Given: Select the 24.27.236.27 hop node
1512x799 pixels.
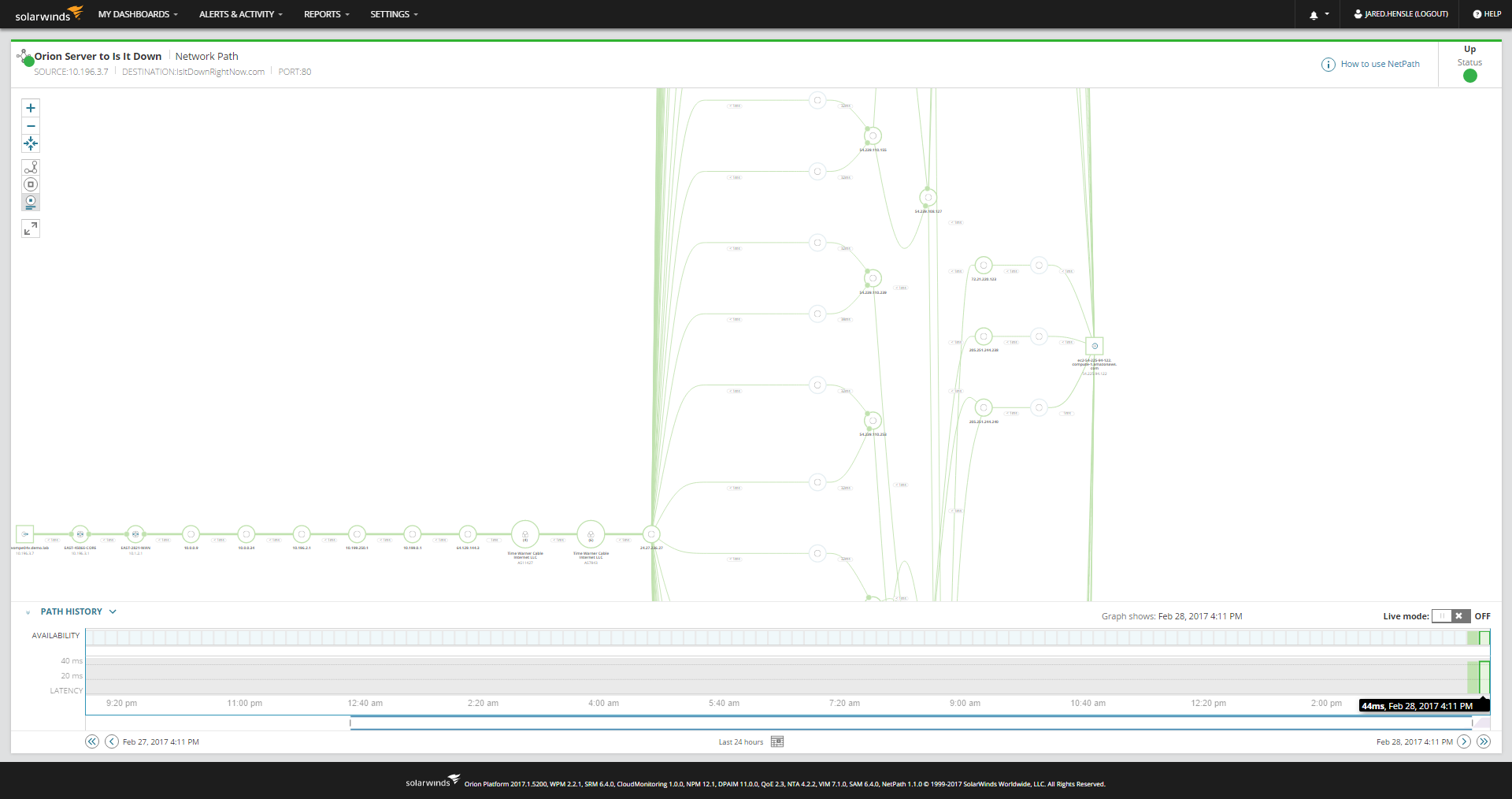Looking at the screenshot, I should click(651, 534).
